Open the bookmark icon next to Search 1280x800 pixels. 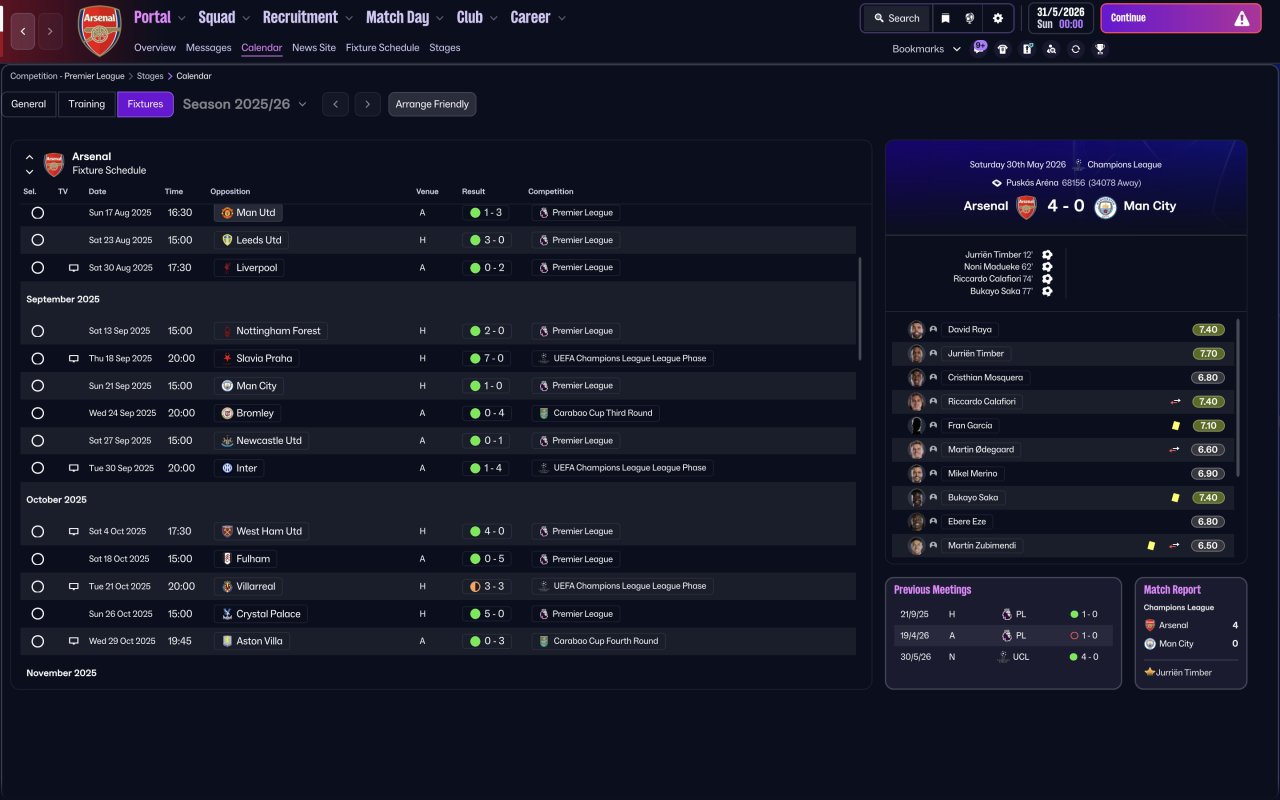click(x=945, y=18)
